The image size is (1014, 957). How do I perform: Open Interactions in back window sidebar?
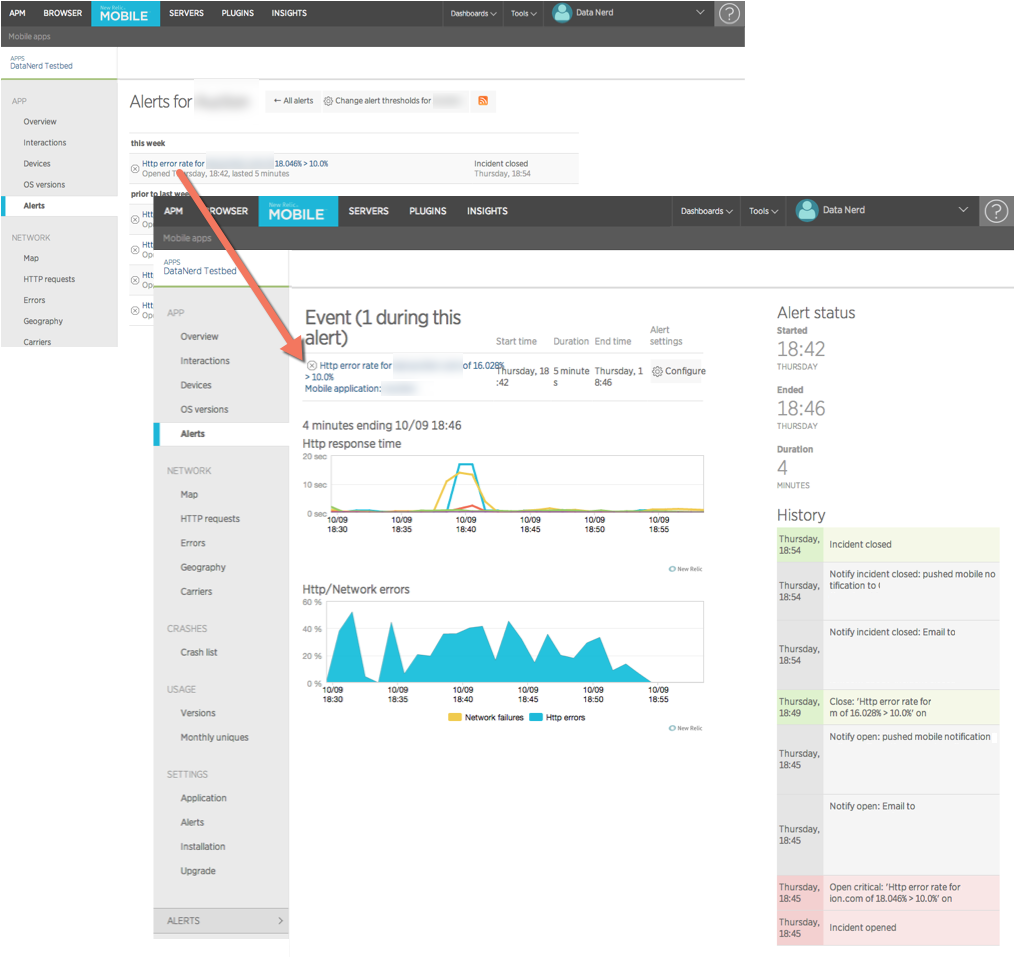[45, 143]
